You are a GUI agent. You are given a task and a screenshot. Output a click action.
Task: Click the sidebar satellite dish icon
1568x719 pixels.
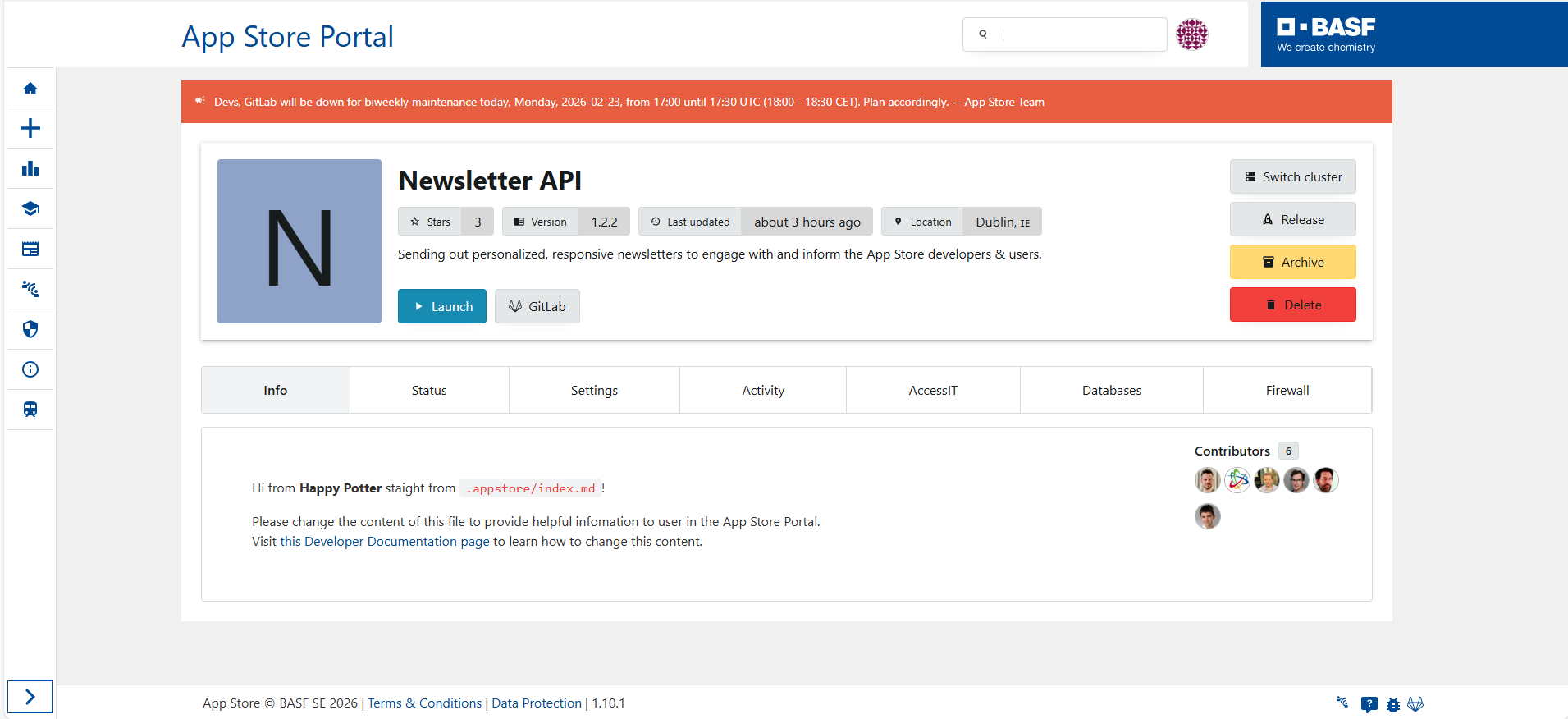point(30,289)
